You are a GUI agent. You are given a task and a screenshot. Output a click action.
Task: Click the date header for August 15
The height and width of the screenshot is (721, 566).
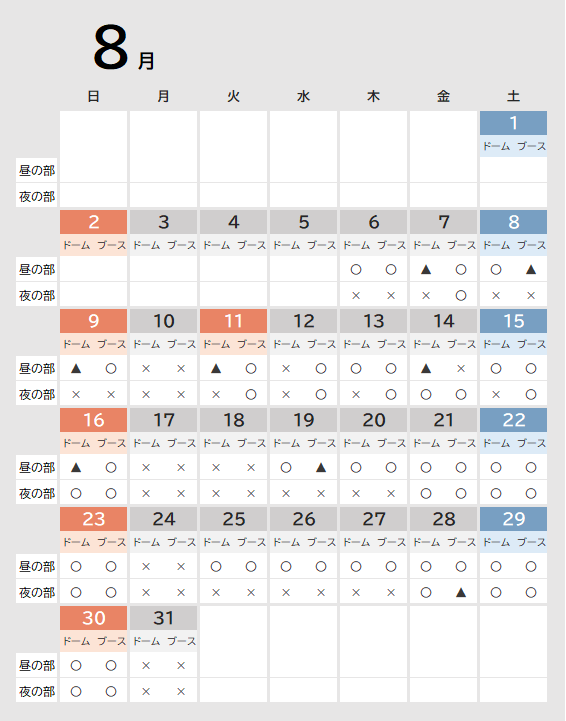tap(514, 321)
